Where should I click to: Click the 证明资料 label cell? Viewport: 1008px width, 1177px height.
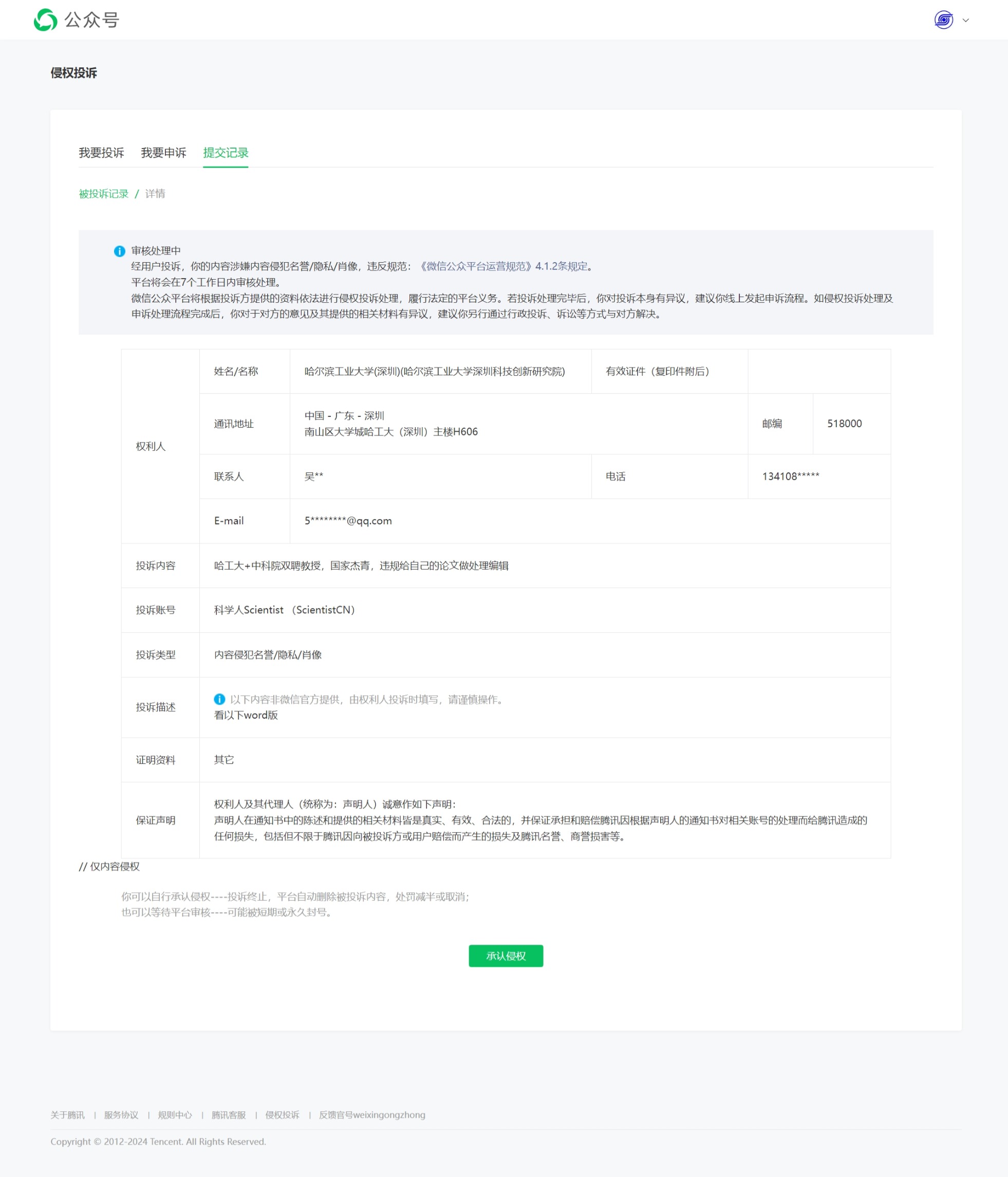click(x=160, y=760)
